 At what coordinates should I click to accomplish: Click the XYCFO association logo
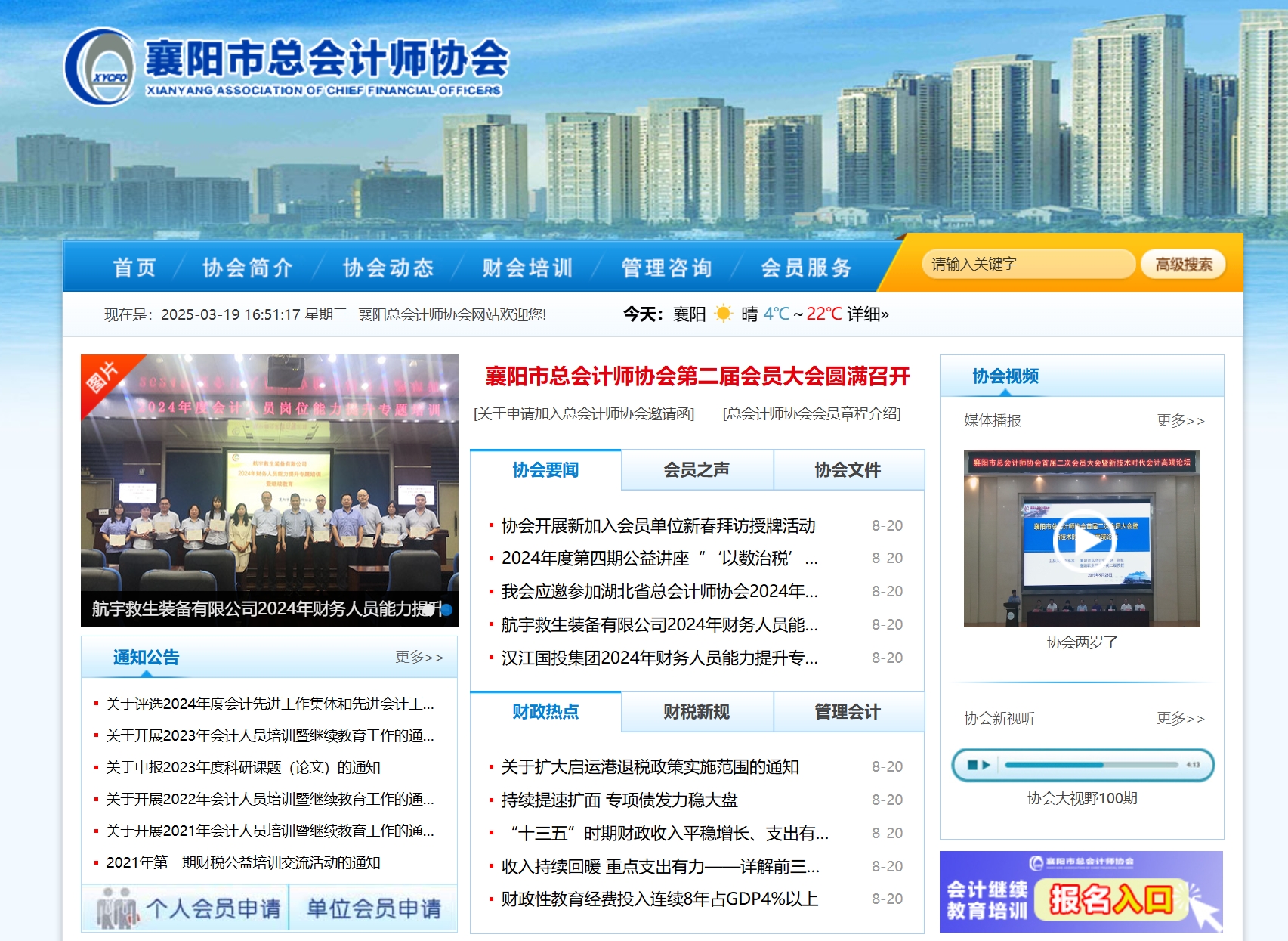coord(100,68)
